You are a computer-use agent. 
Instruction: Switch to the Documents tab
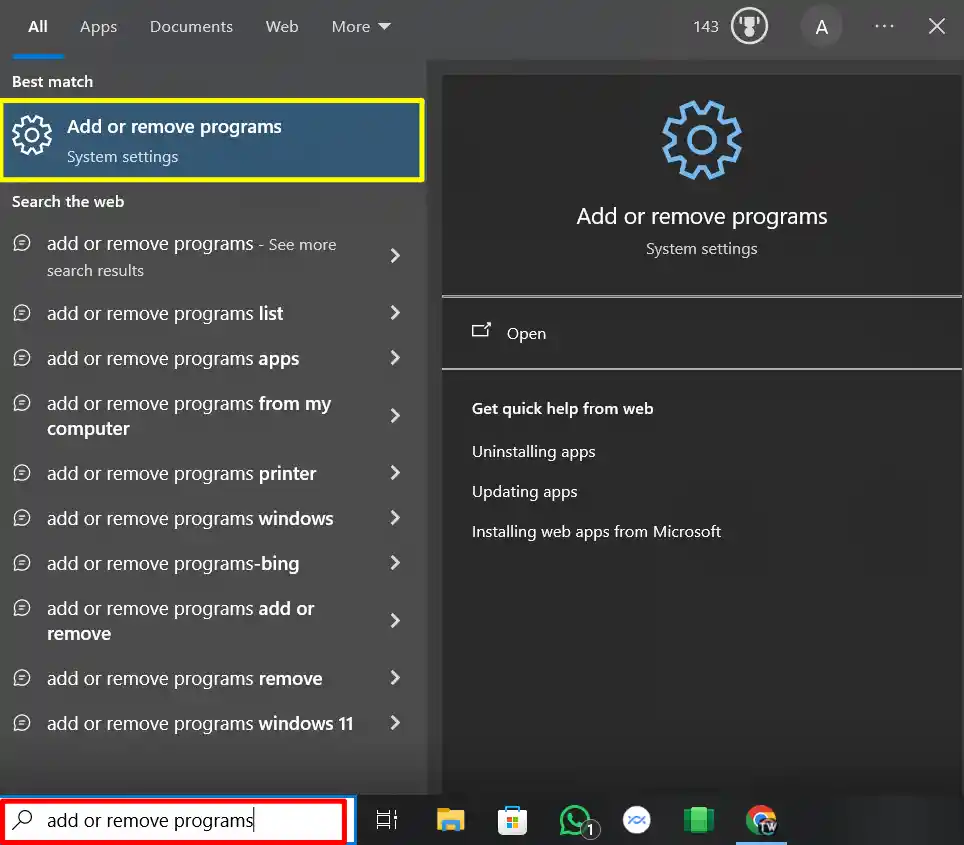pyautogui.click(x=191, y=26)
